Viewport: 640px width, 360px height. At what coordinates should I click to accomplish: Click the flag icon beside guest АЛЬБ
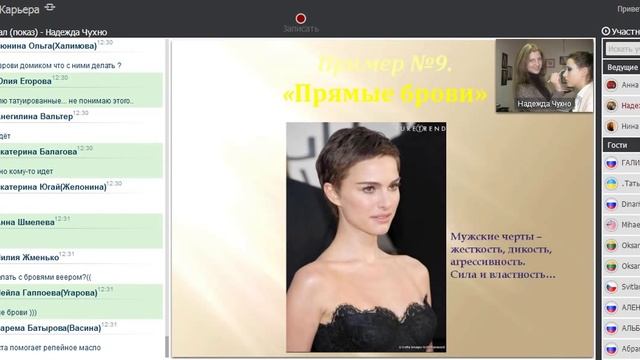pyautogui.click(x=611, y=328)
